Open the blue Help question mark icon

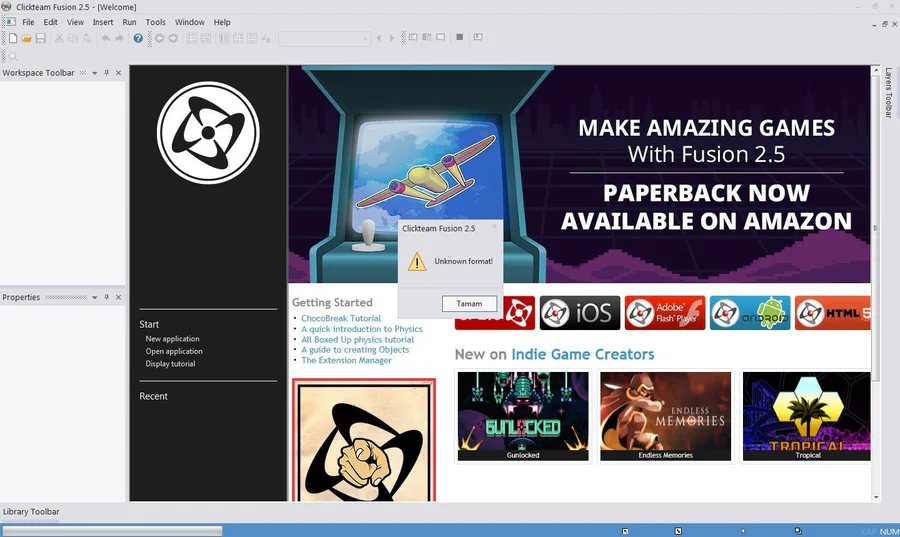tap(138, 38)
